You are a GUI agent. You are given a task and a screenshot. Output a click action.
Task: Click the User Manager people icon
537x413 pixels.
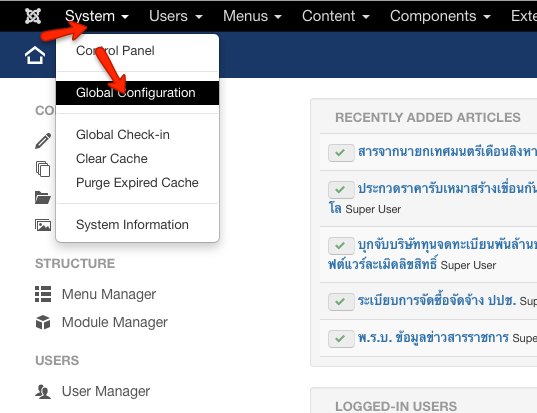point(43,391)
